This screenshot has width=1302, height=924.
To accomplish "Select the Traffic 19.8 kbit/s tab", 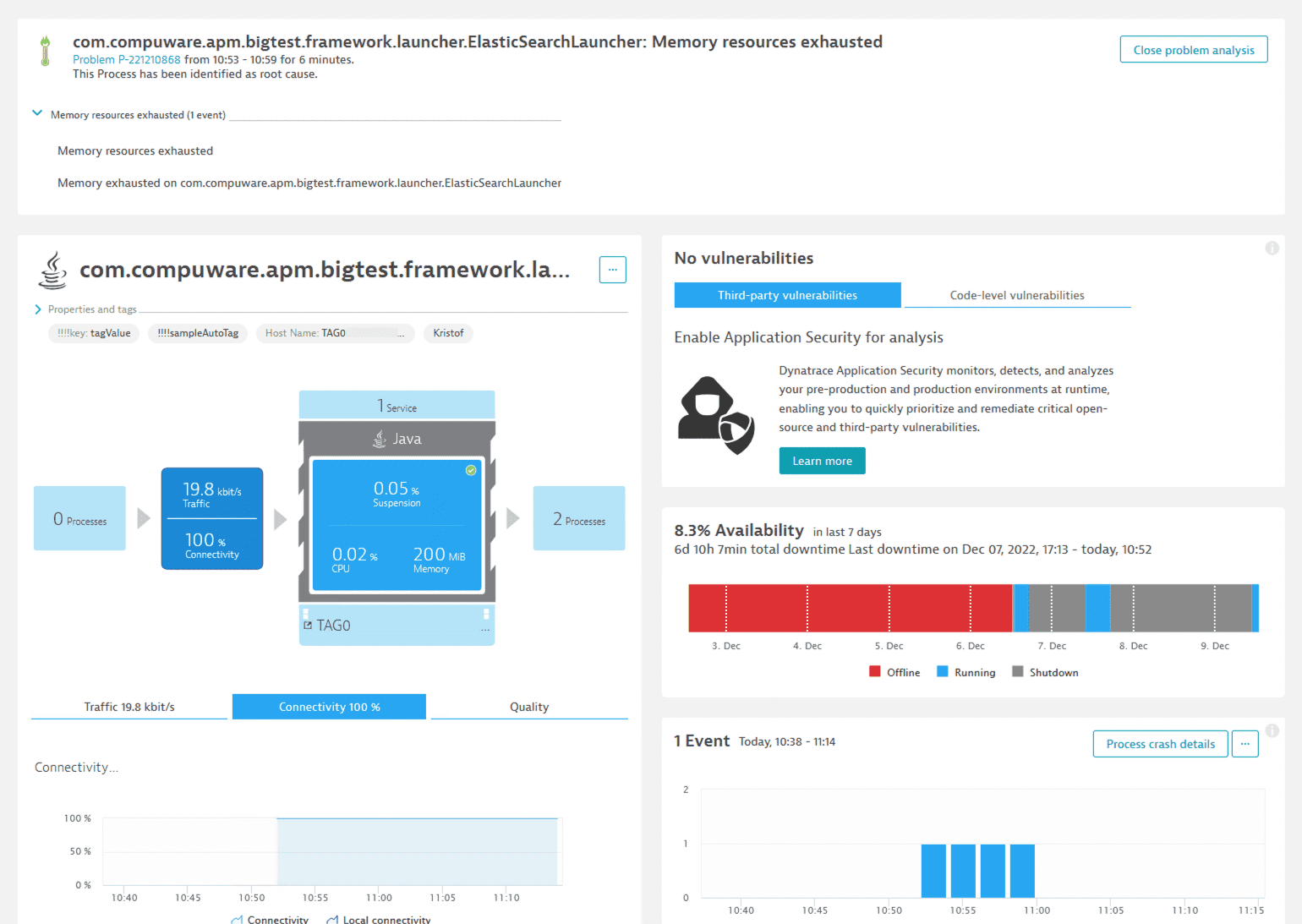I will [x=129, y=707].
